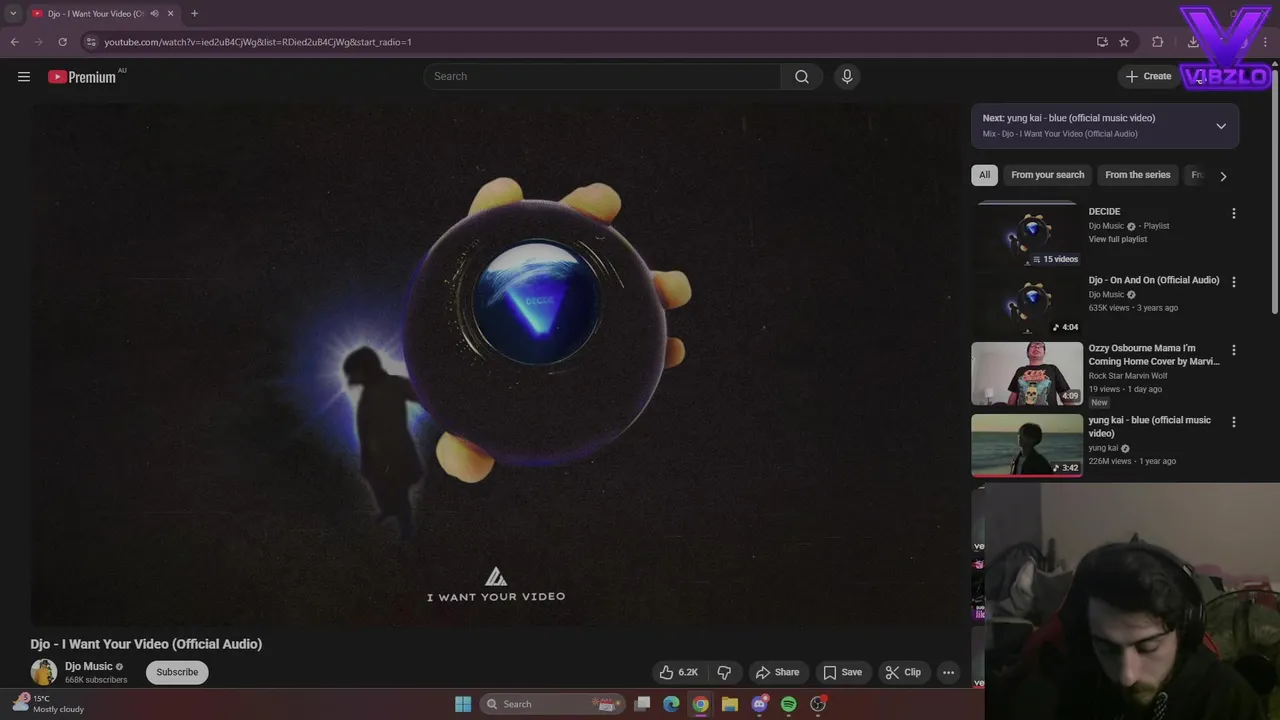This screenshot has height=720, width=1280.
Task: Open OBS Studio from taskbar
Action: coord(818,704)
